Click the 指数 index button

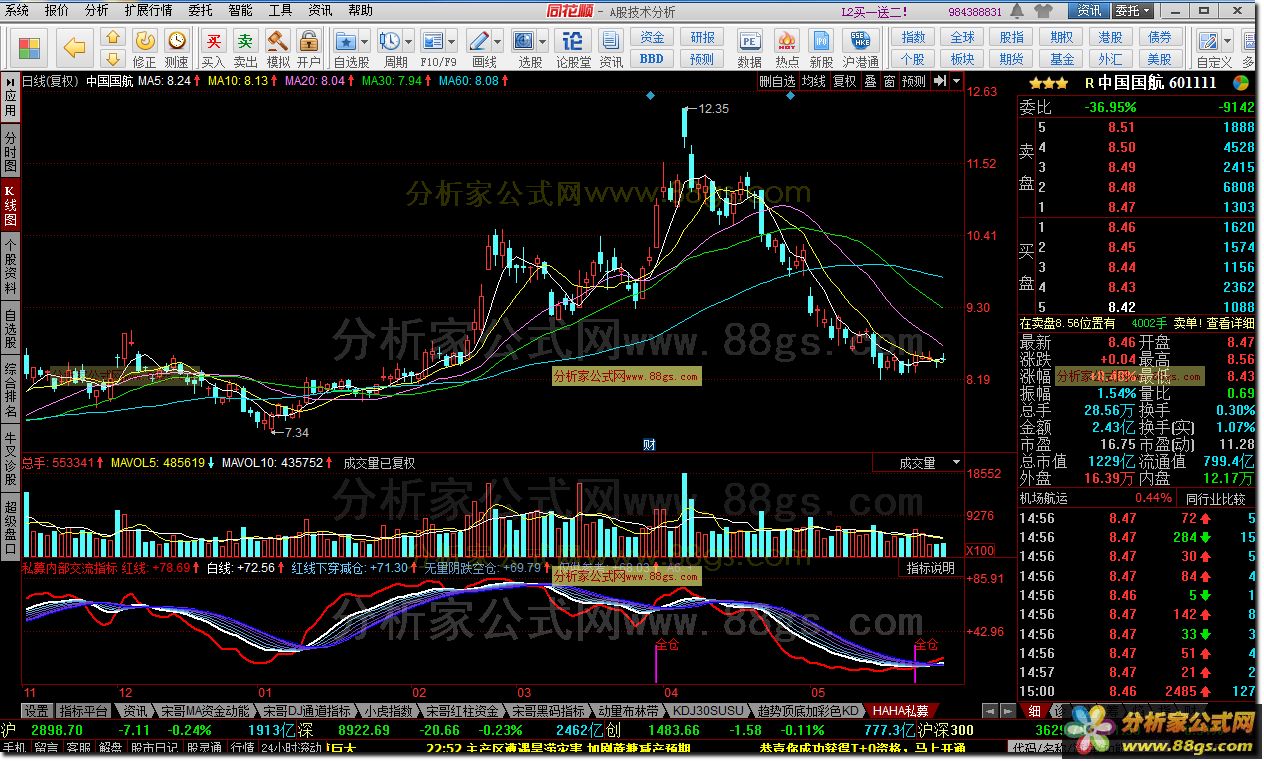[x=913, y=38]
